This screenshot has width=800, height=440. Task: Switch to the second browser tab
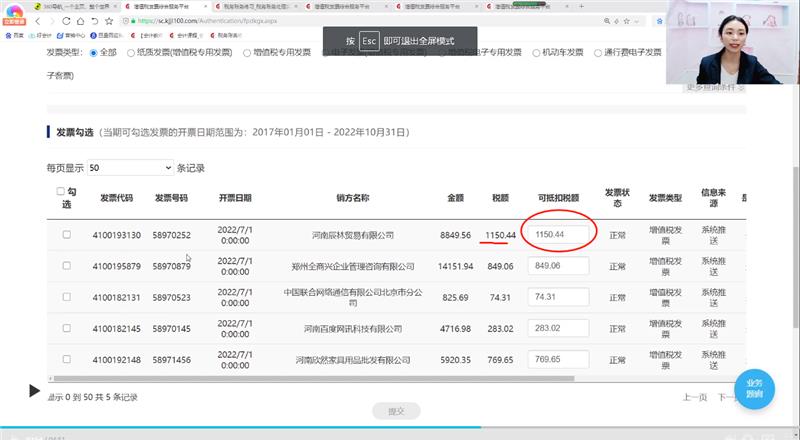[x=158, y=6]
